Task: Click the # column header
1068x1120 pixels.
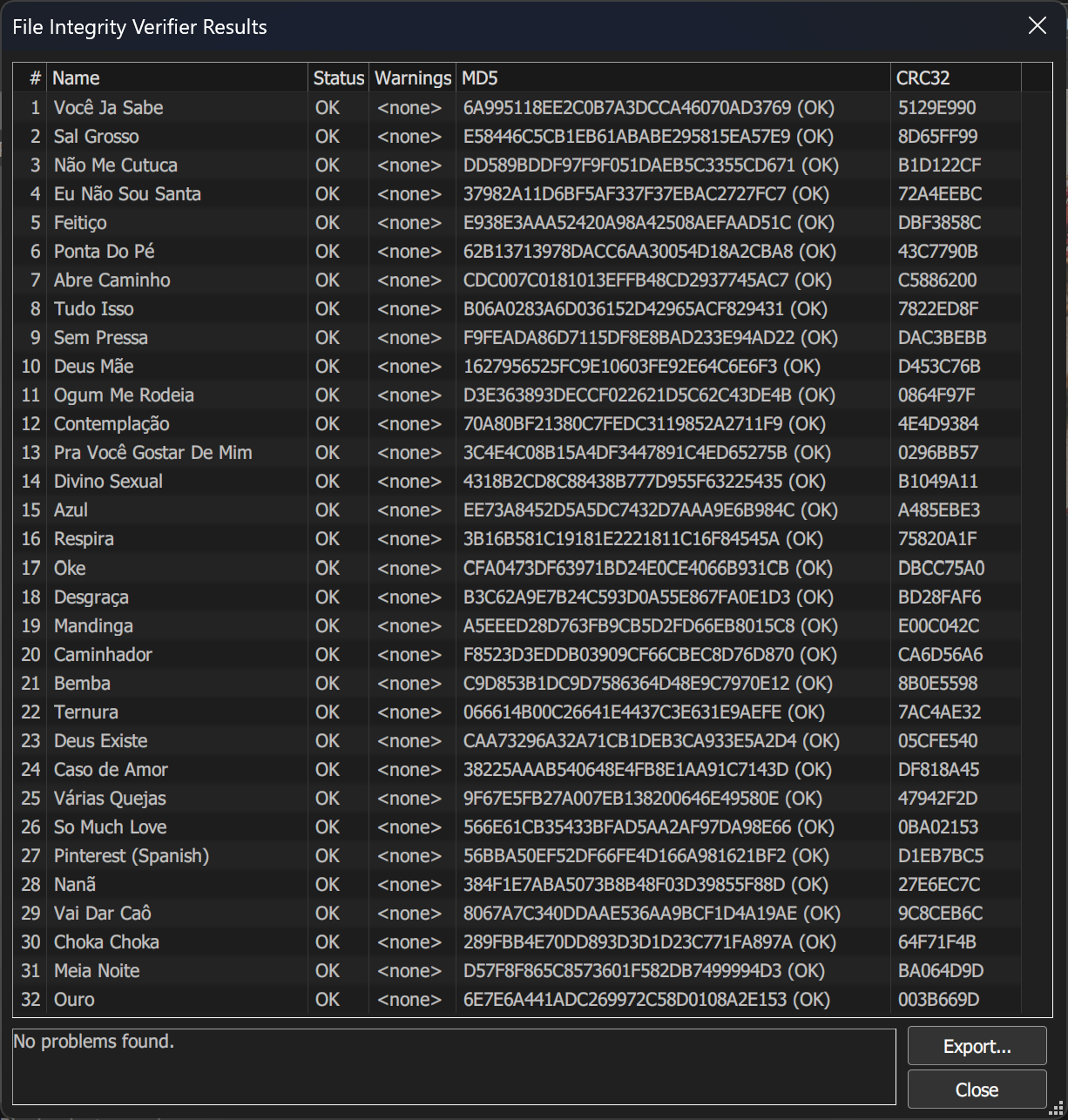Action: point(30,78)
